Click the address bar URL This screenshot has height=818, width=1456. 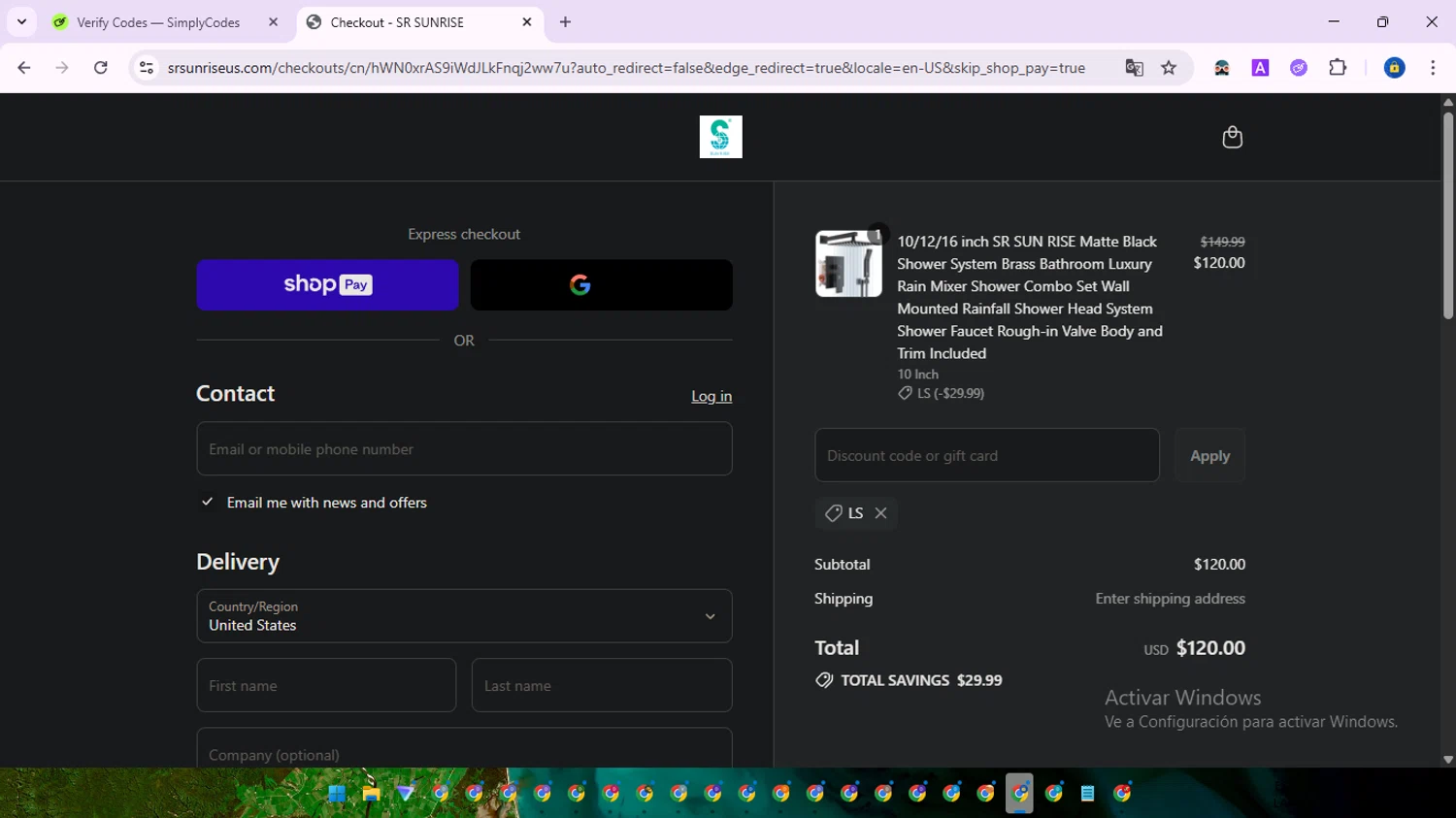point(626,68)
